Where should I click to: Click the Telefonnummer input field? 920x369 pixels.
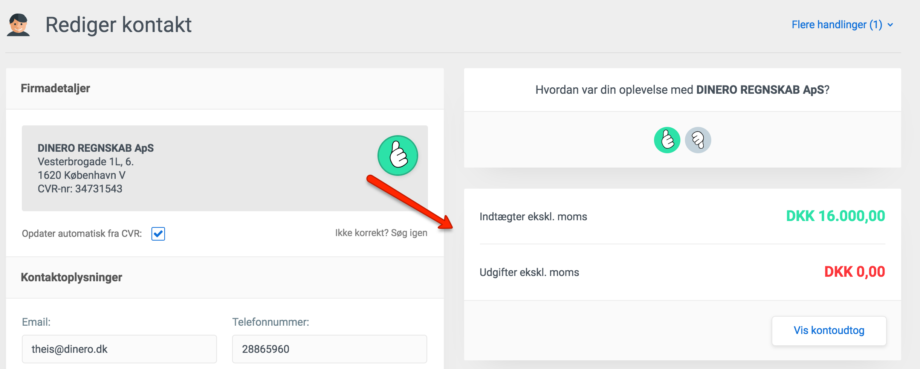(329, 350)
